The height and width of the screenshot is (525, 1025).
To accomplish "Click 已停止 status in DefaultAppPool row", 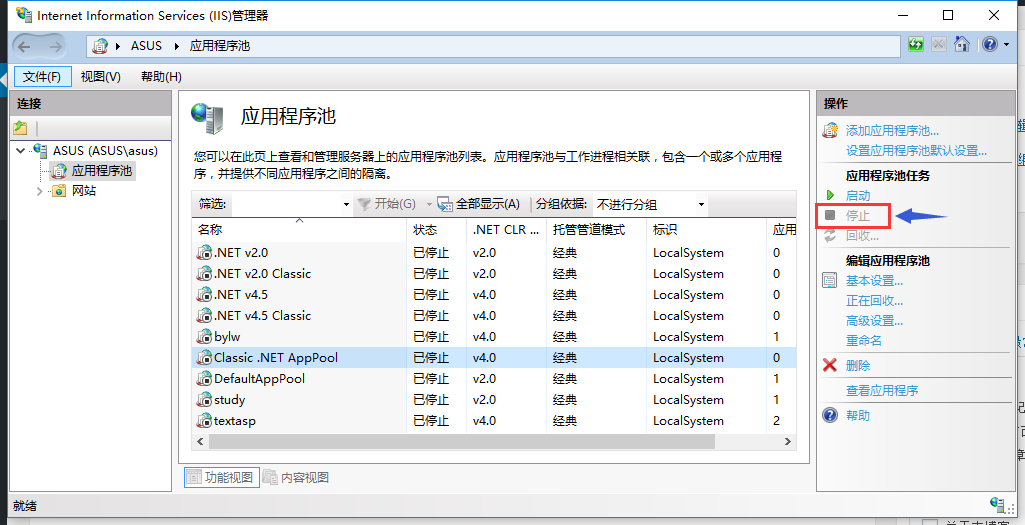I will click(x=431, y=379).
